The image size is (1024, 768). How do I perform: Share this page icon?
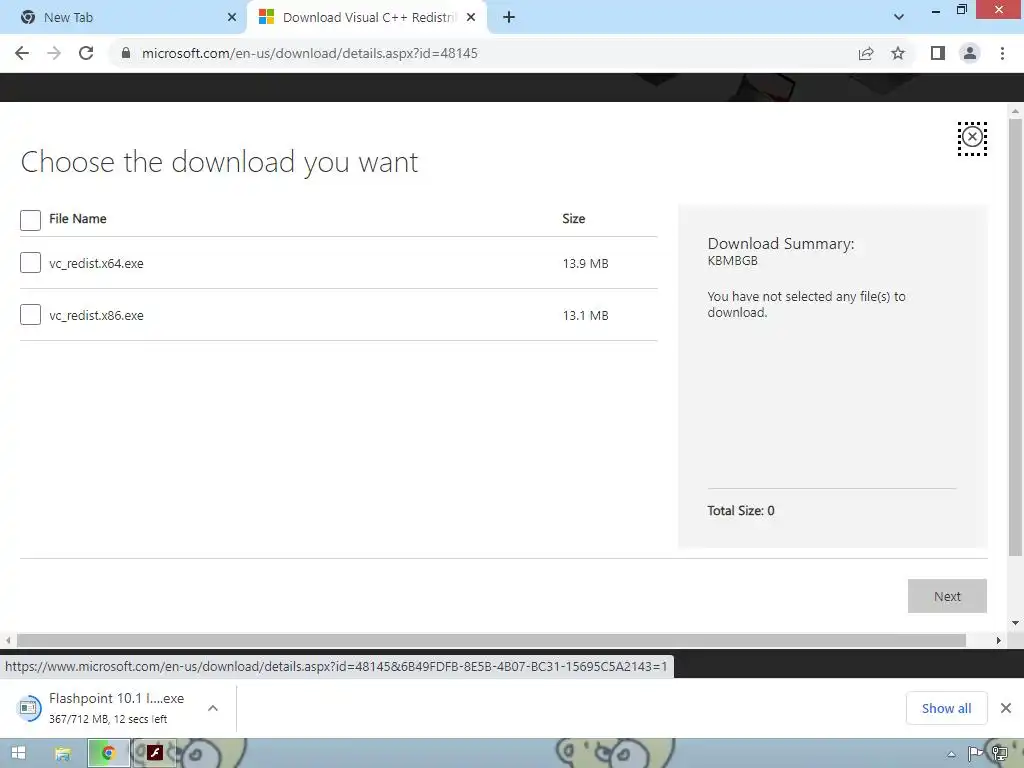[x=866, y=54]
